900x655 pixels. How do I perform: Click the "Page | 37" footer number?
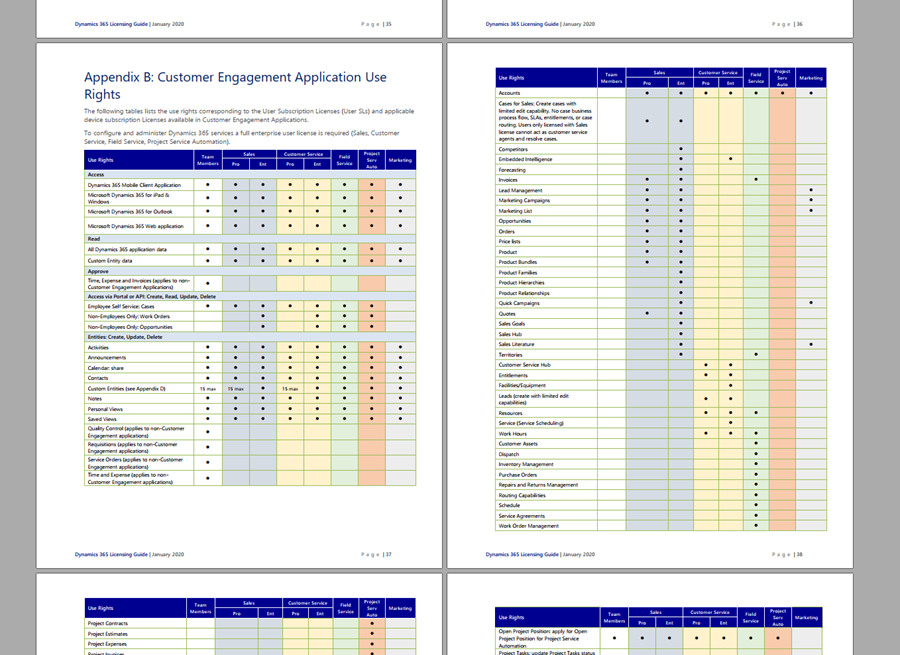377,555
